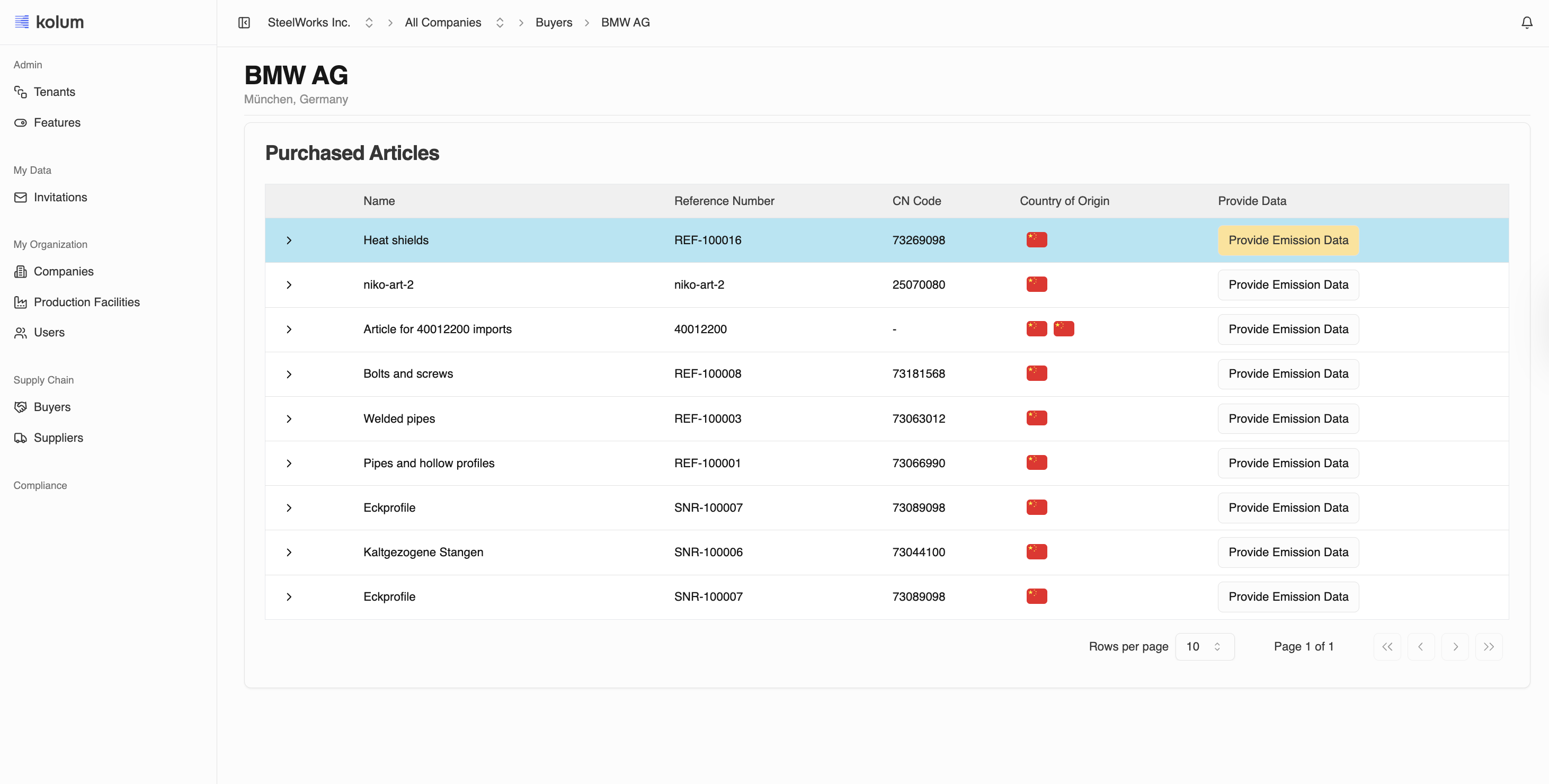Expand the Kaltgezogene Stangen row
Image resolution: width=1549 pixels, height=784 pixels.
pos(289,552)
